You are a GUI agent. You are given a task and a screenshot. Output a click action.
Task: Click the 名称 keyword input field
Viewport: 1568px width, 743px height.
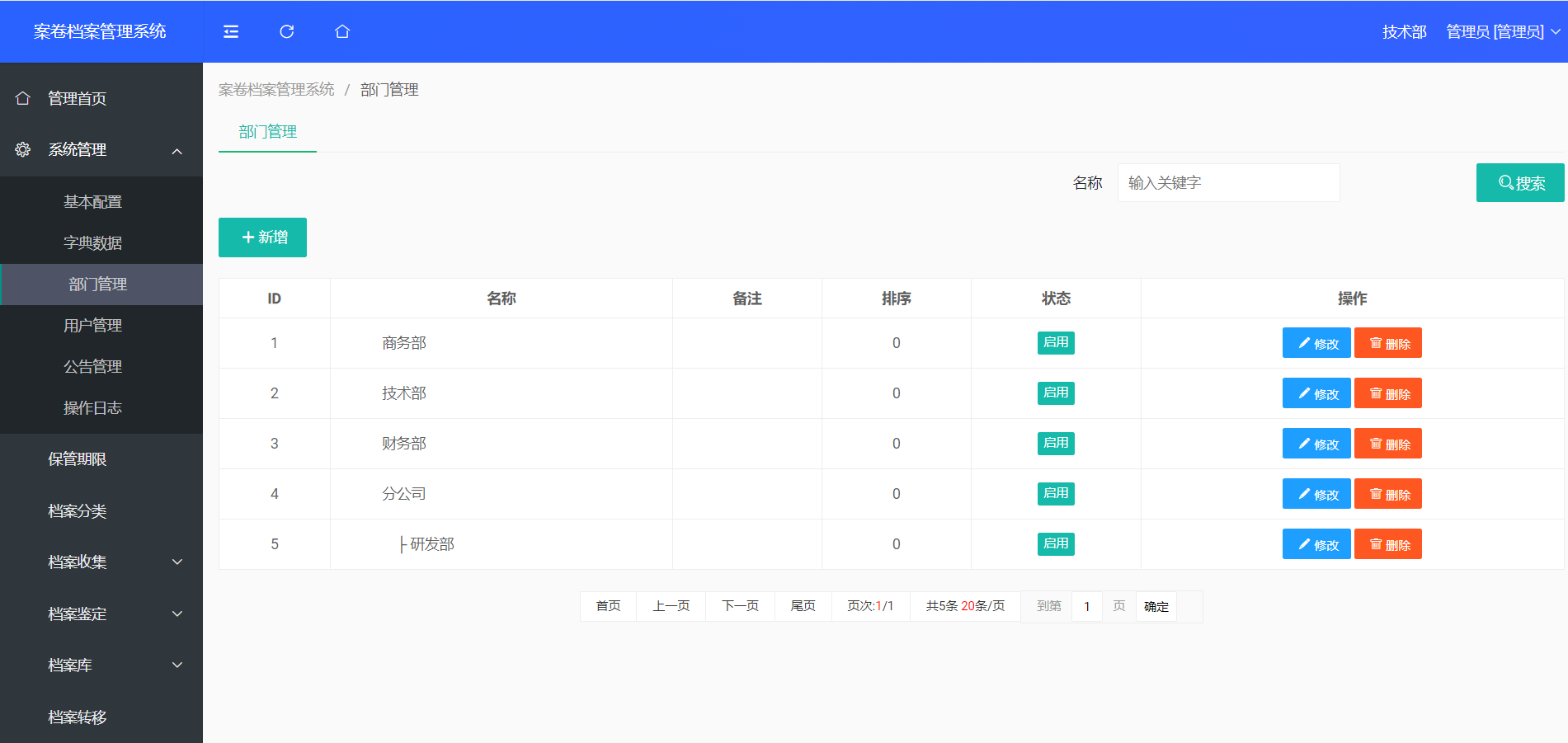tap(1228, 183)
